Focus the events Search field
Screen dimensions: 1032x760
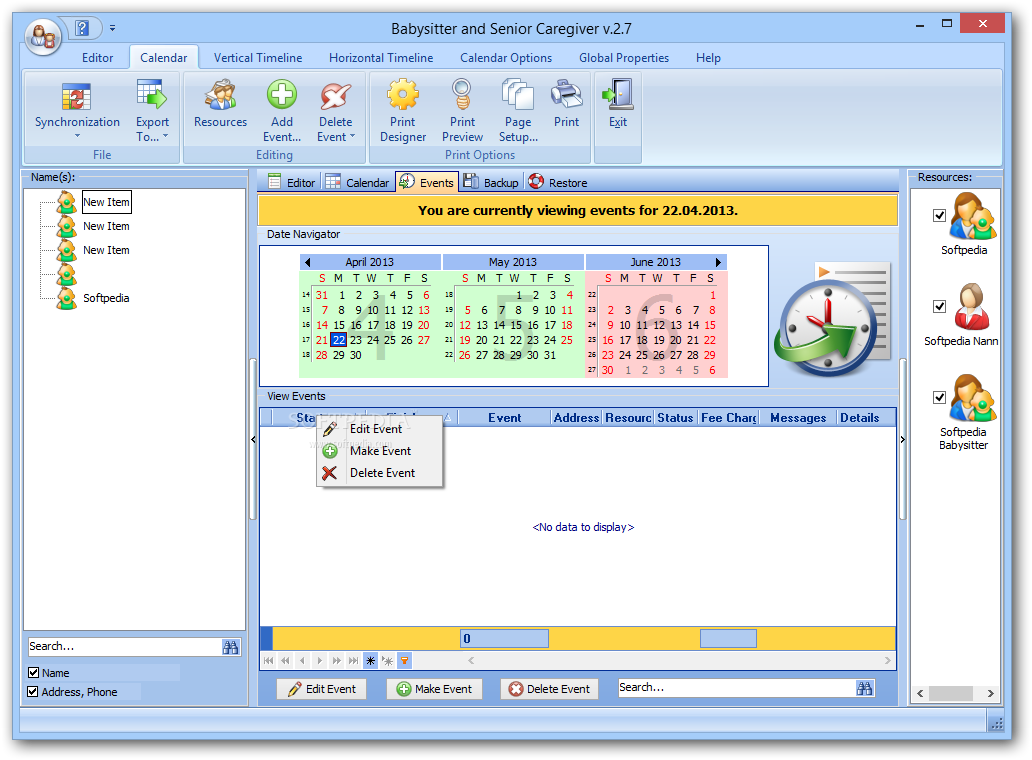[736, 688]
